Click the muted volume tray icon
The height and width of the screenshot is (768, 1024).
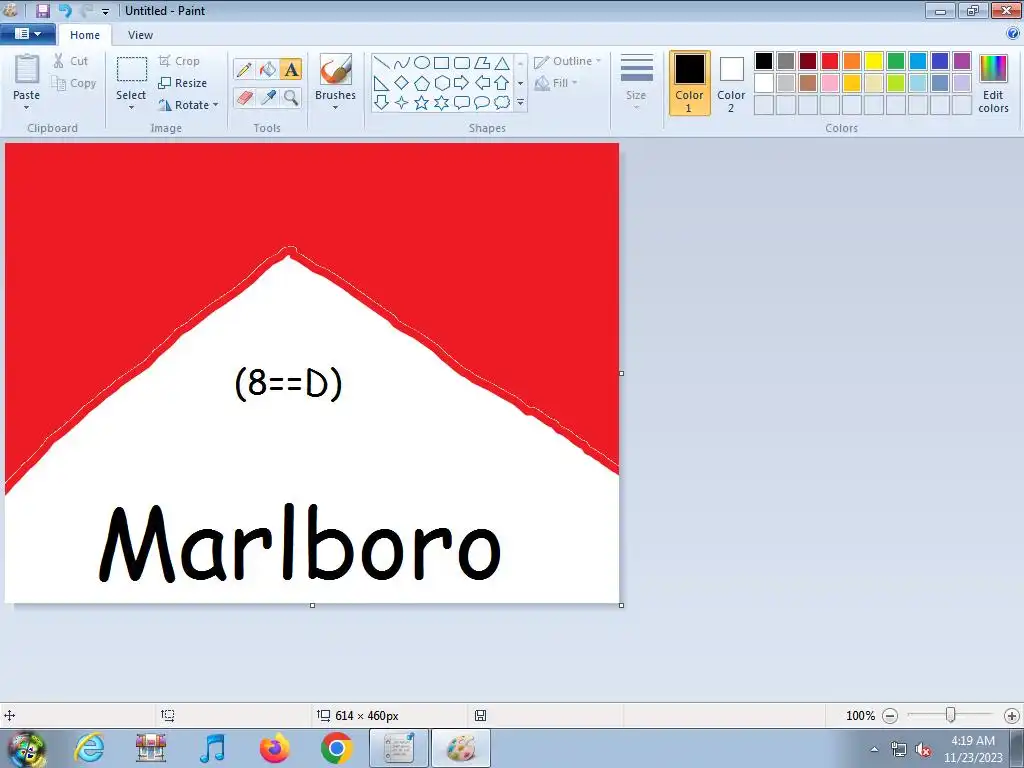[923, 750]
